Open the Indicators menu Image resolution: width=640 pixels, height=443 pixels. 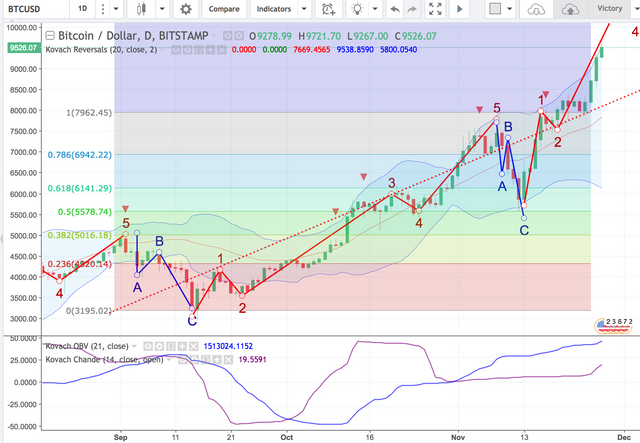point(274,9)
